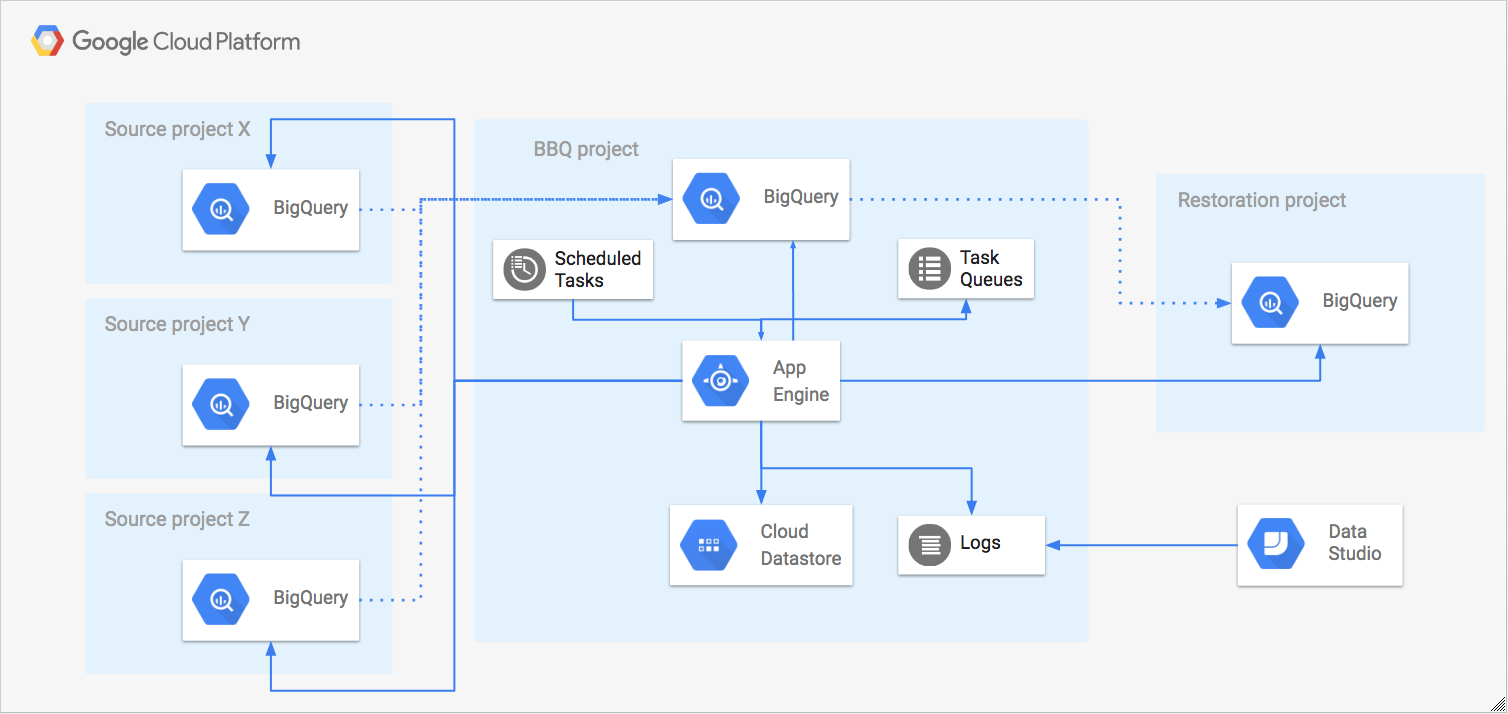This screenshot has width=1508, height=714.
Task: Select the Task Queues list icon
Action: pyautogui.click(x=929, y=270)
